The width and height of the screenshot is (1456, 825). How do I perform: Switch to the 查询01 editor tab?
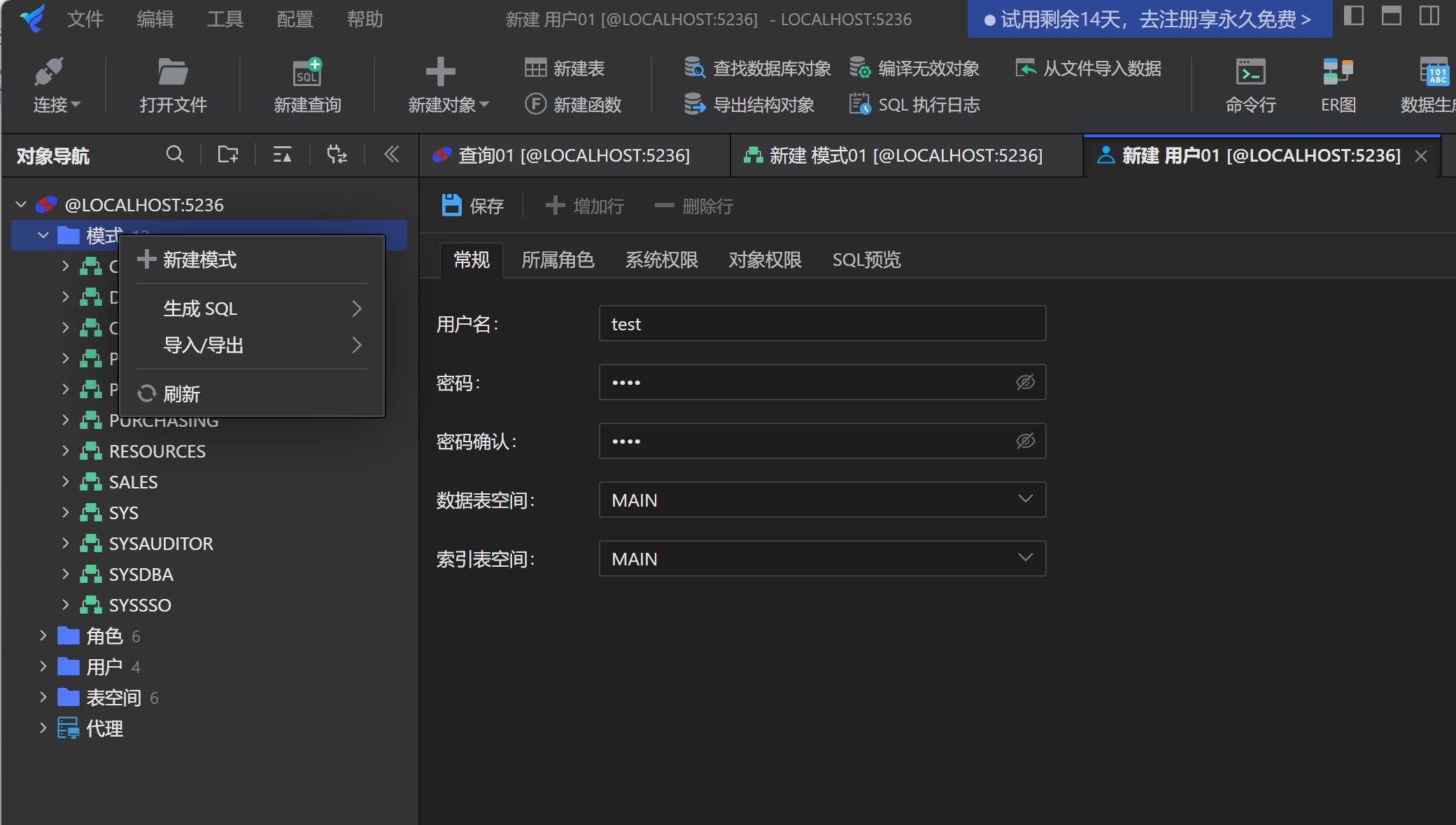click(574, 155)
